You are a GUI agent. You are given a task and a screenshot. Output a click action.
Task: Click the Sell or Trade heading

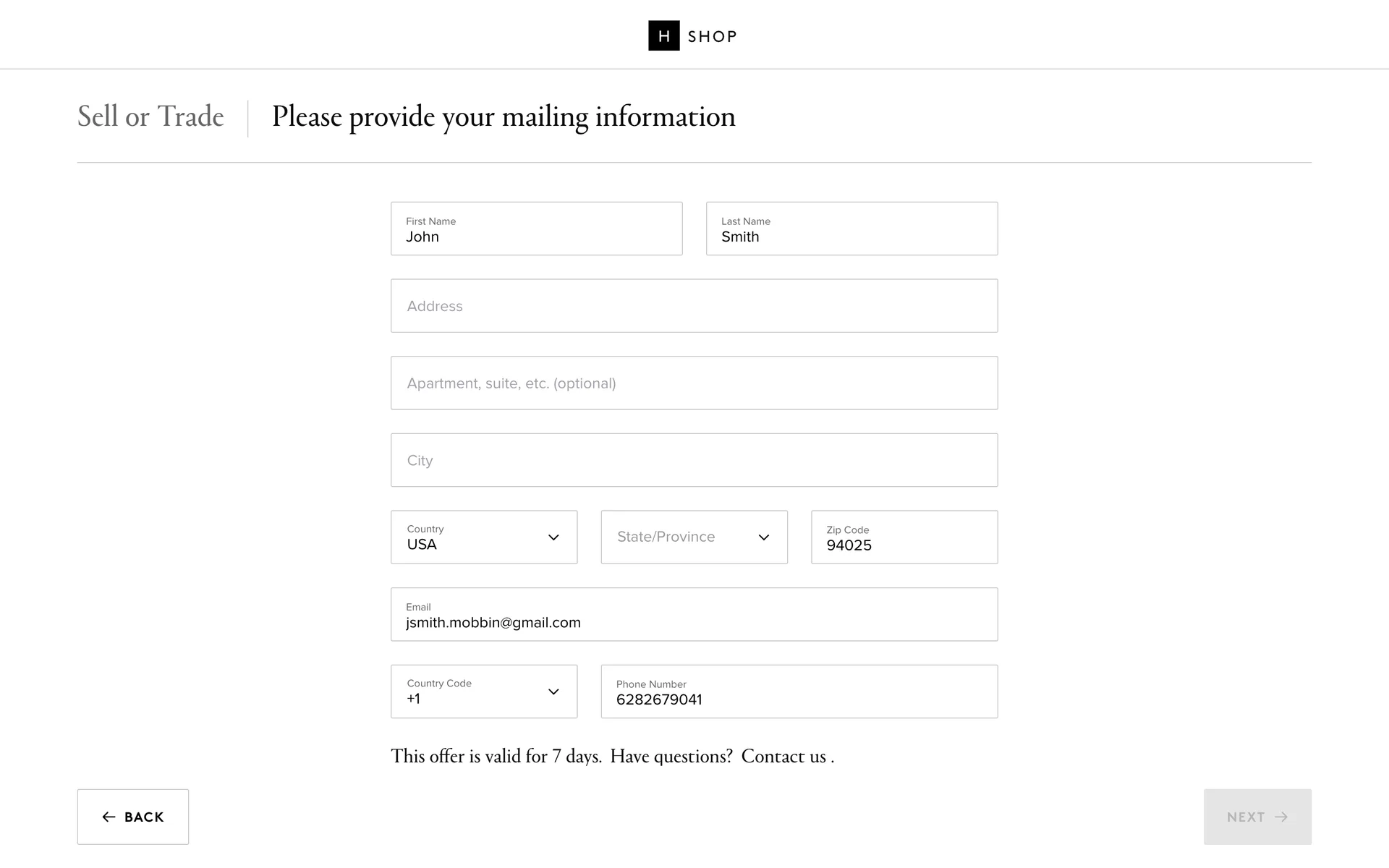pos(150,116)
